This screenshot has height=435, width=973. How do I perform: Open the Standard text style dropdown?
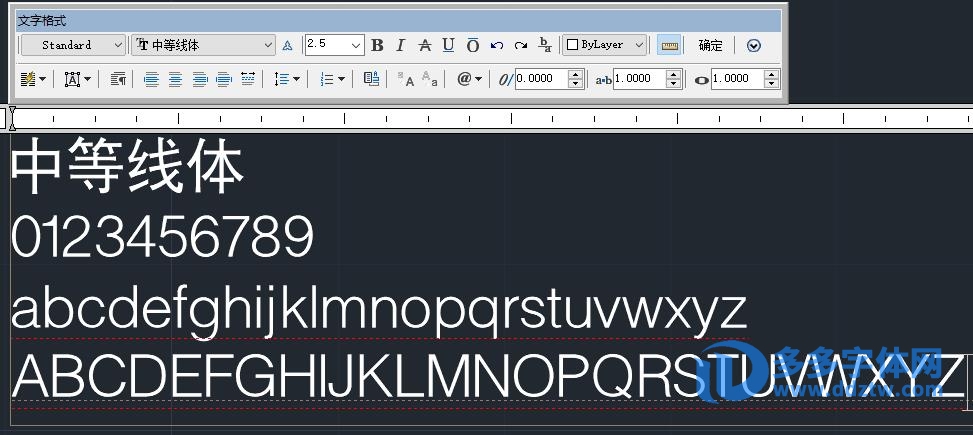pyautogui.click(x=74, y=45)
